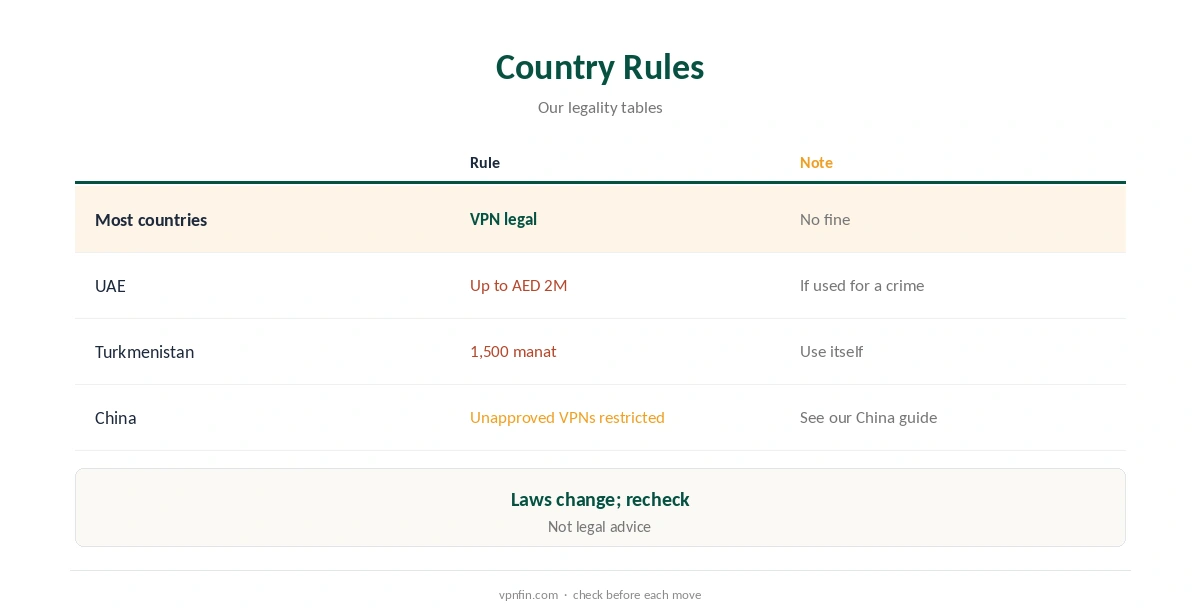Click the "VPN legal" cell
Viewport: 1200px width, 614px height.
point(503,219)
